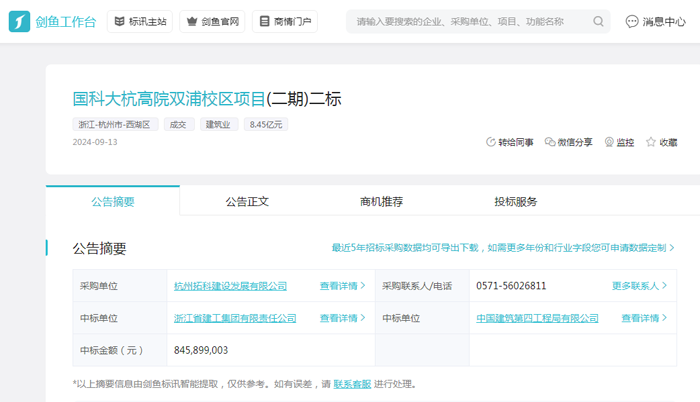Image resolution: width=700 pixels, height=402 pixels.
Task: Open 商情门户 portal button
Action: pyautogui.click(x=285, y=21)
